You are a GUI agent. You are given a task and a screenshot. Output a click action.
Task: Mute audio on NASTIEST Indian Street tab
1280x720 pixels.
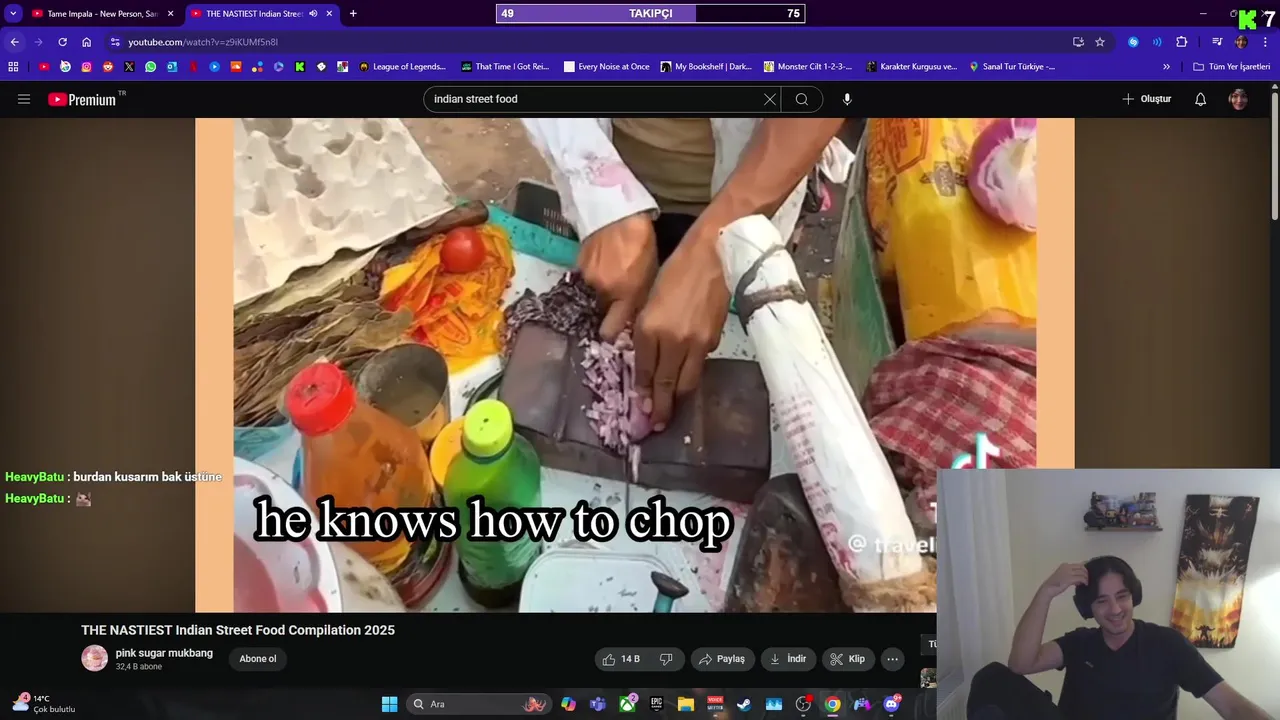(x=313, y=14)
